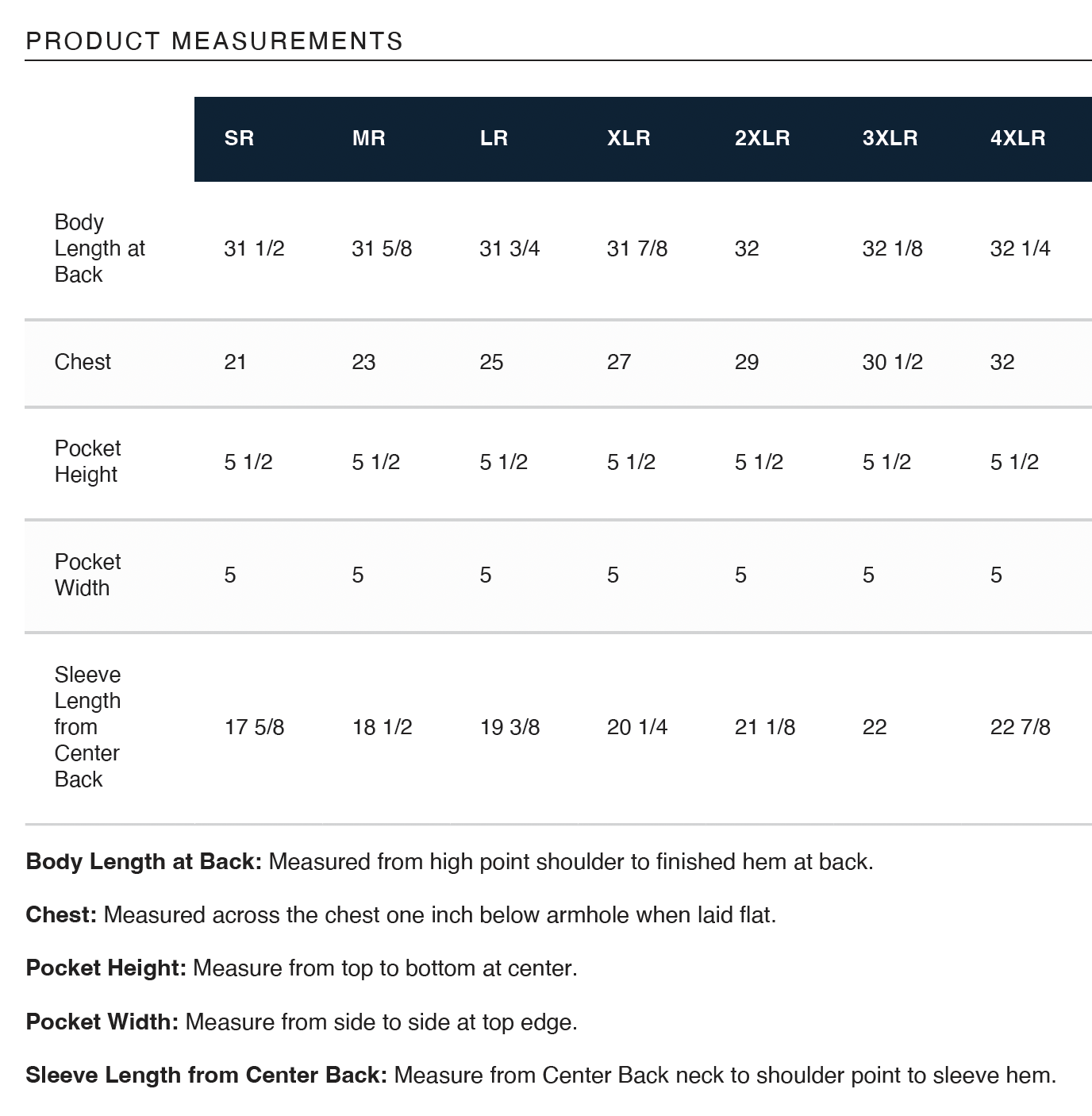Viewport: 1092px width, 1116px height.
Task: Select the 3XLR column header
Action: 890,138
